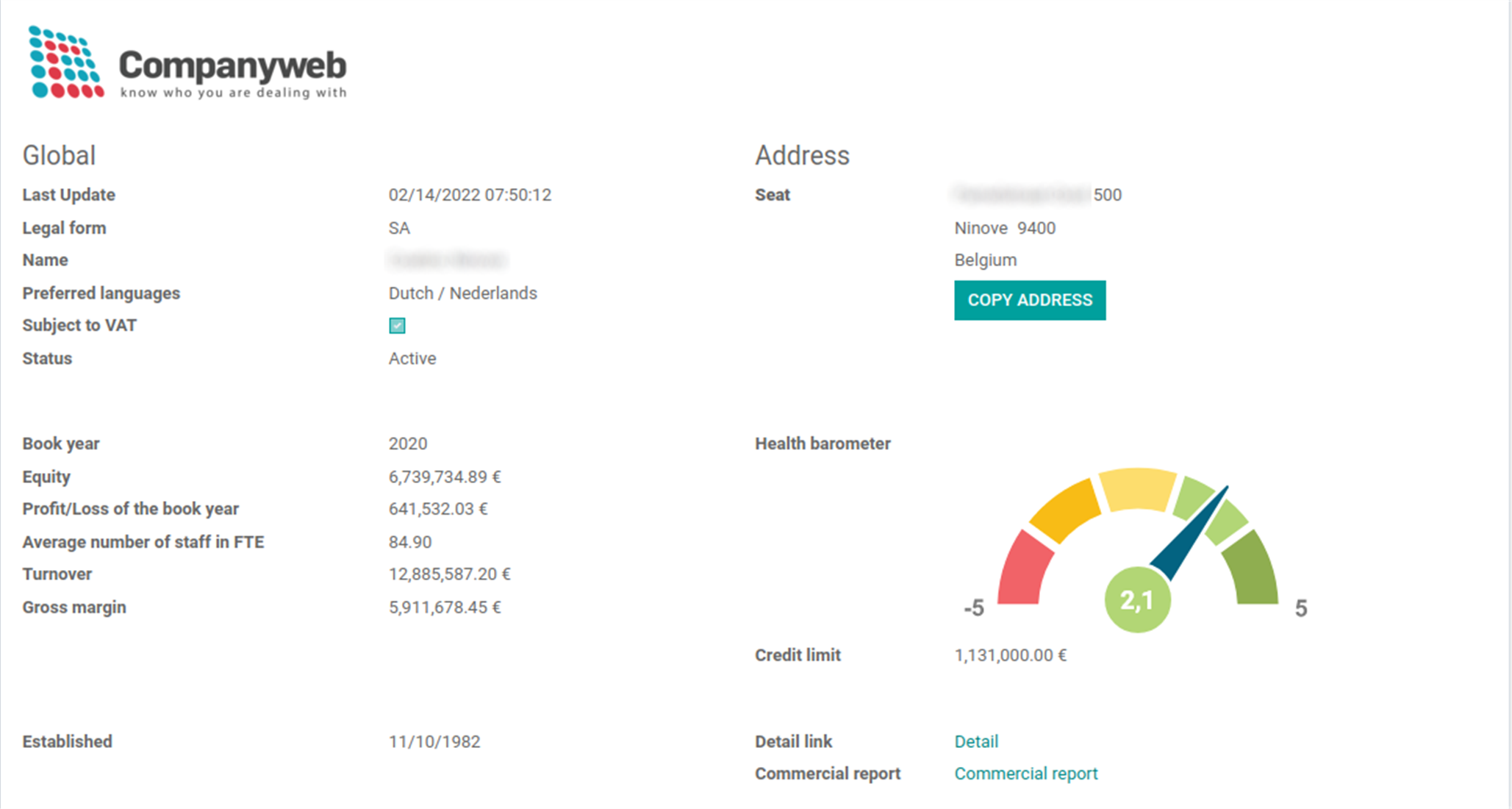The width and height of the screenshot is (1512, 809).
Task: Open the Detail link
Action: 975,741
